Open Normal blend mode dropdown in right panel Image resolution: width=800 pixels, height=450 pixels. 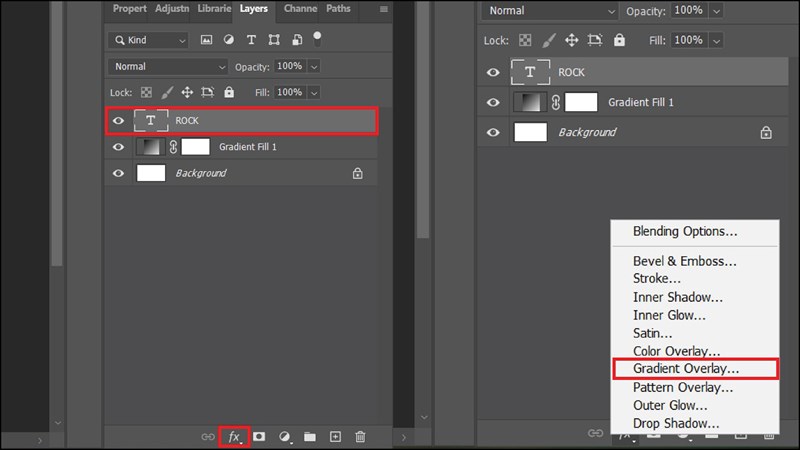coord(550,11)
